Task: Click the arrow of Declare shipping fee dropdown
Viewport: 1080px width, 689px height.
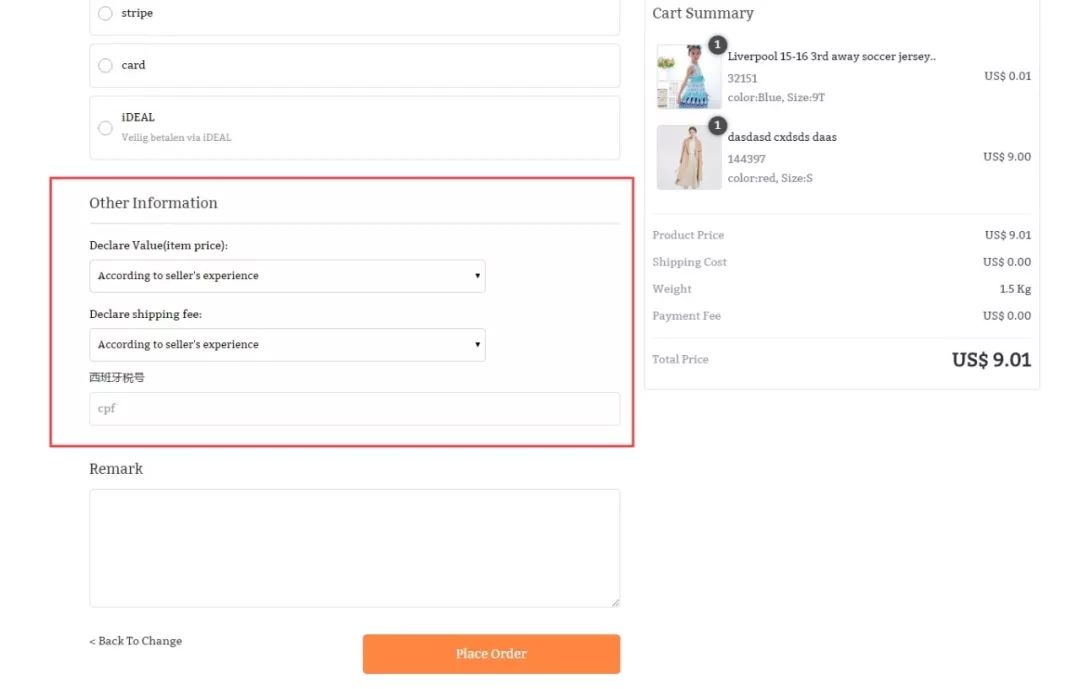Action: tap(477, 345)
